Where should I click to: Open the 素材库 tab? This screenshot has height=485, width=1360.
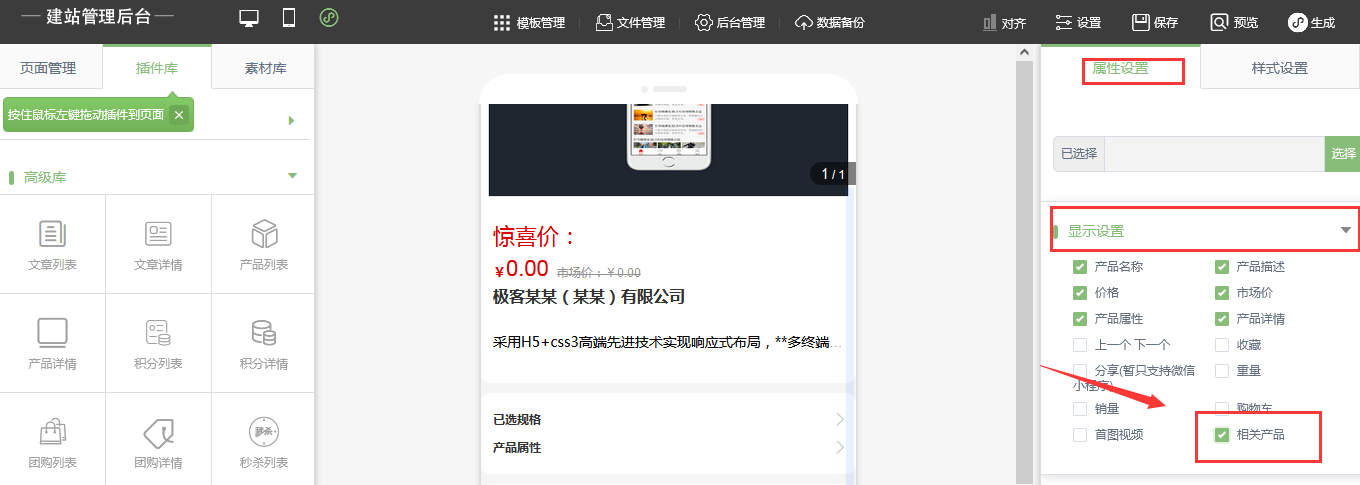265,68
